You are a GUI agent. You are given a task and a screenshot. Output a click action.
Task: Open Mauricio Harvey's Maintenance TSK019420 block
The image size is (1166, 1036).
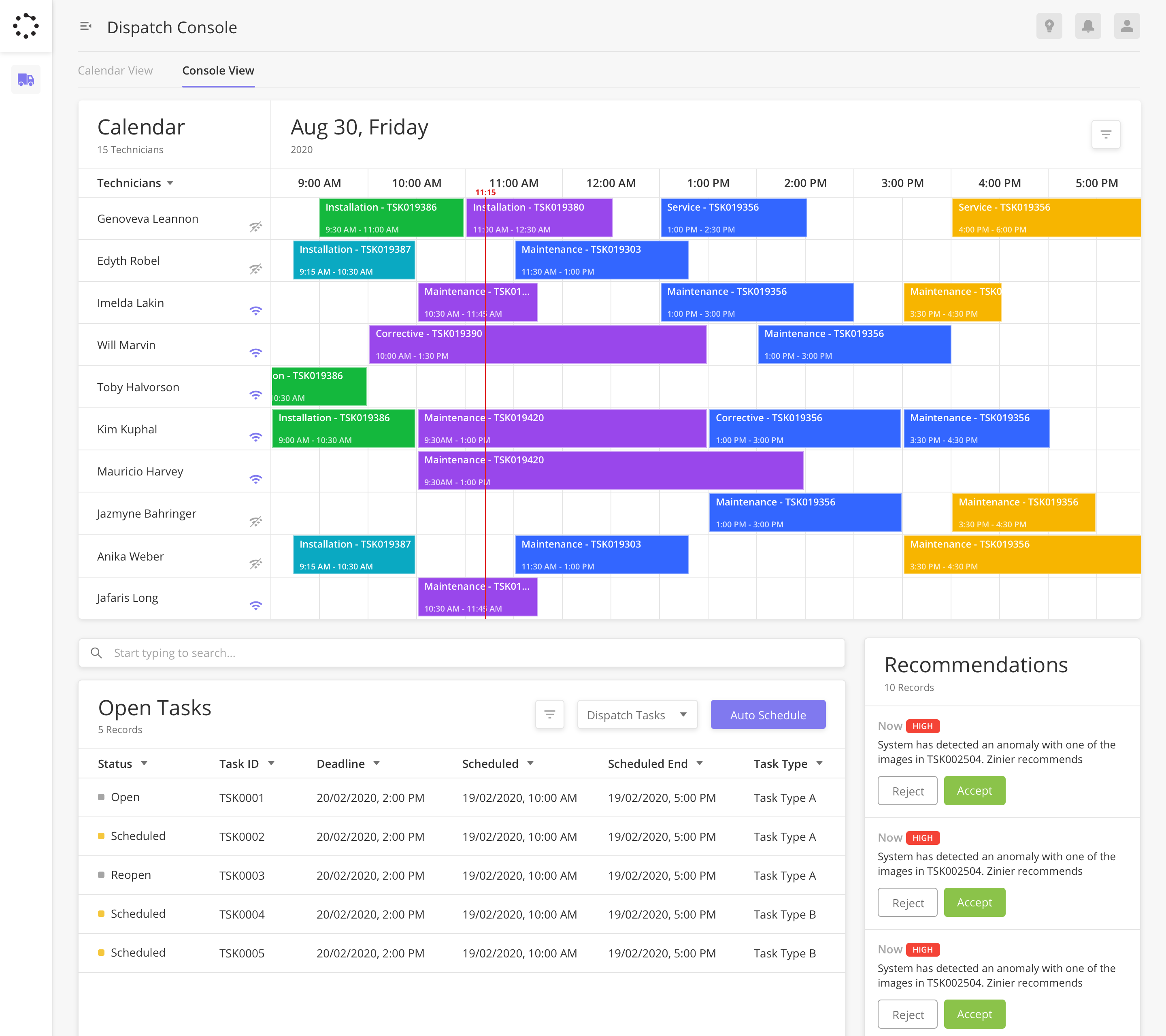coord(611,471)
